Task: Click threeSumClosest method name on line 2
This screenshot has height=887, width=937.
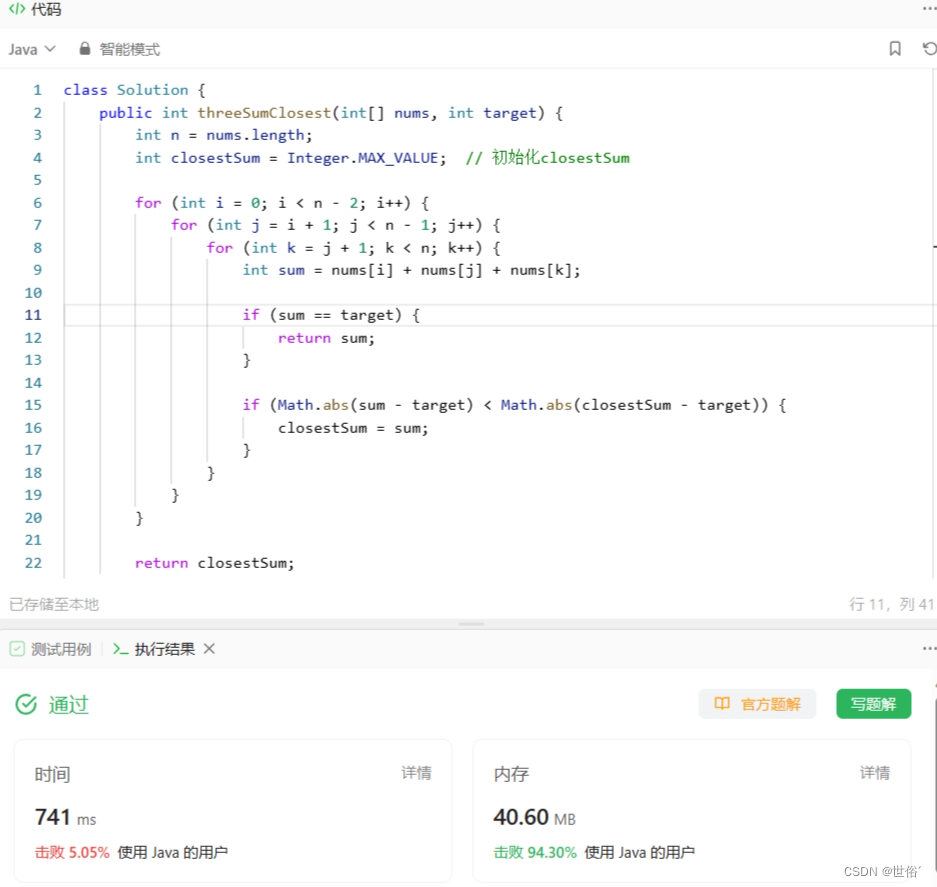Action: 264,113
